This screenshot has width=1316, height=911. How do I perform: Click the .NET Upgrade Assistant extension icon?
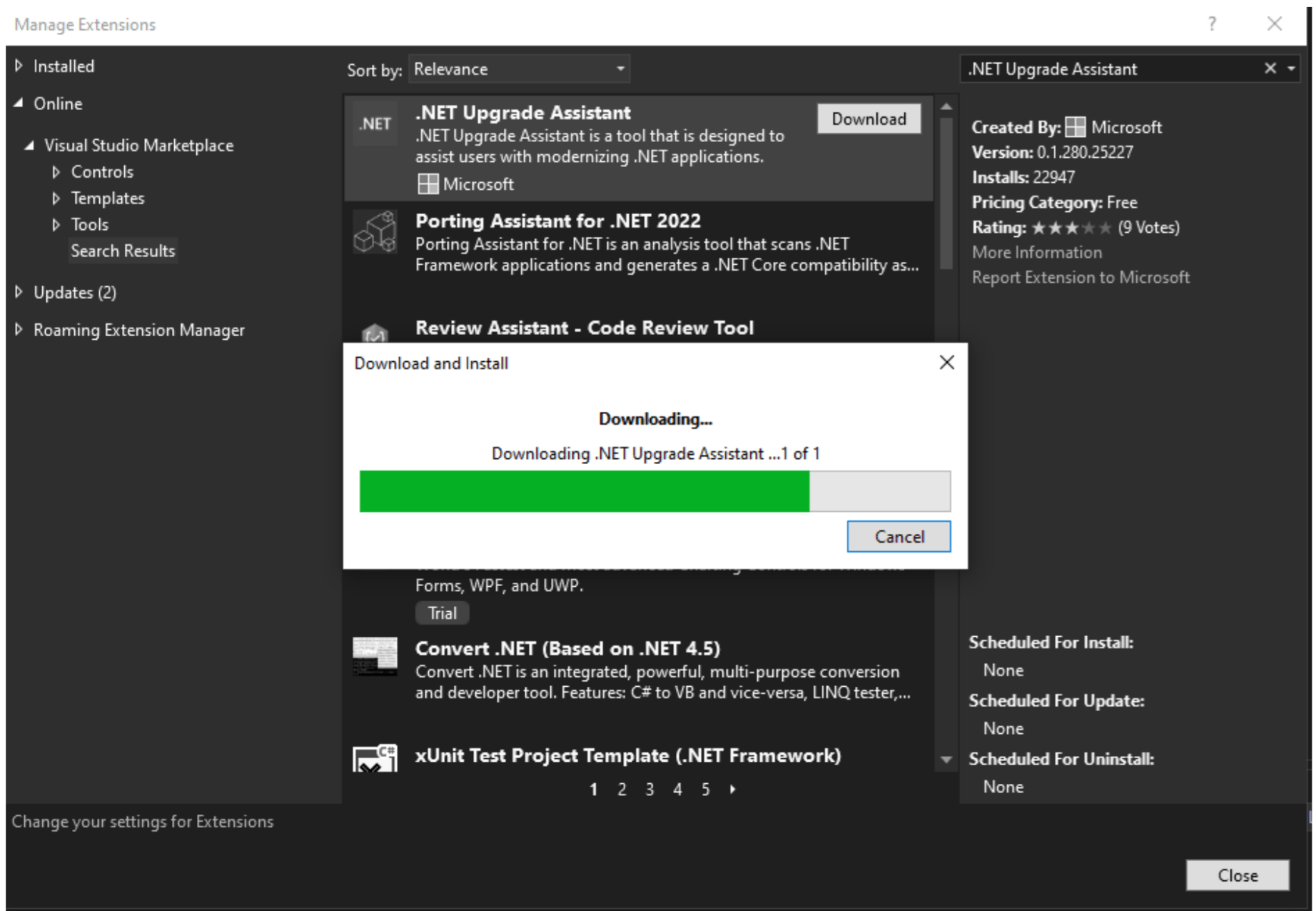[x=375, y=124]
